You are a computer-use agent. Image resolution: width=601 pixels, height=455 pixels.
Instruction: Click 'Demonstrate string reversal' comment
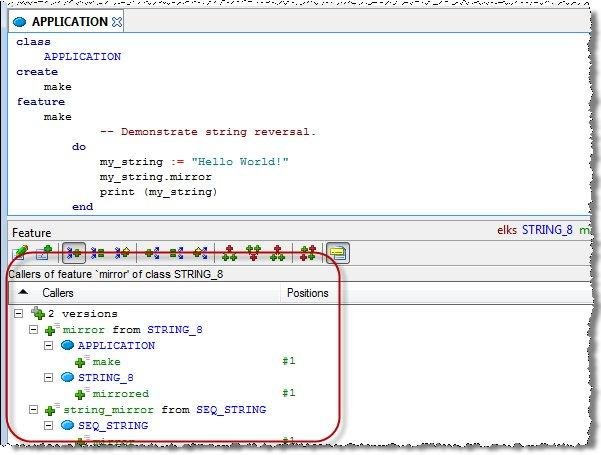pos(208,132)
